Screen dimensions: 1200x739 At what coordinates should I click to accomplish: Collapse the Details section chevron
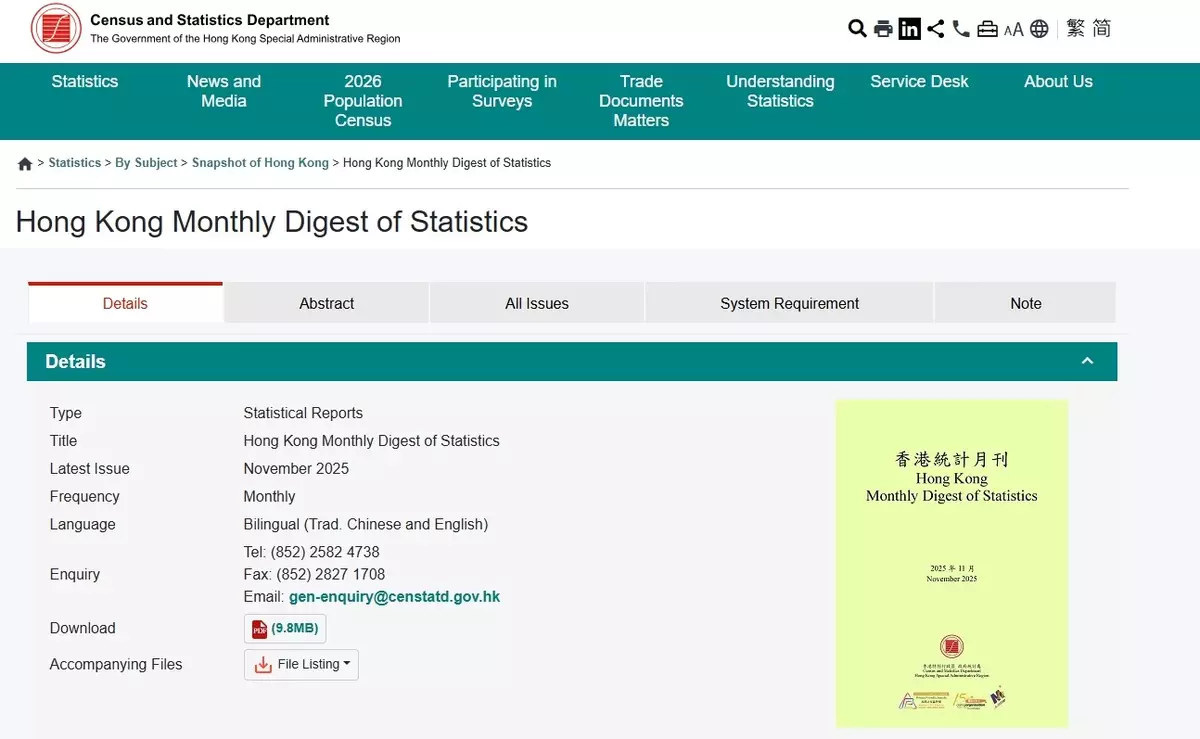pos(1087,361)
